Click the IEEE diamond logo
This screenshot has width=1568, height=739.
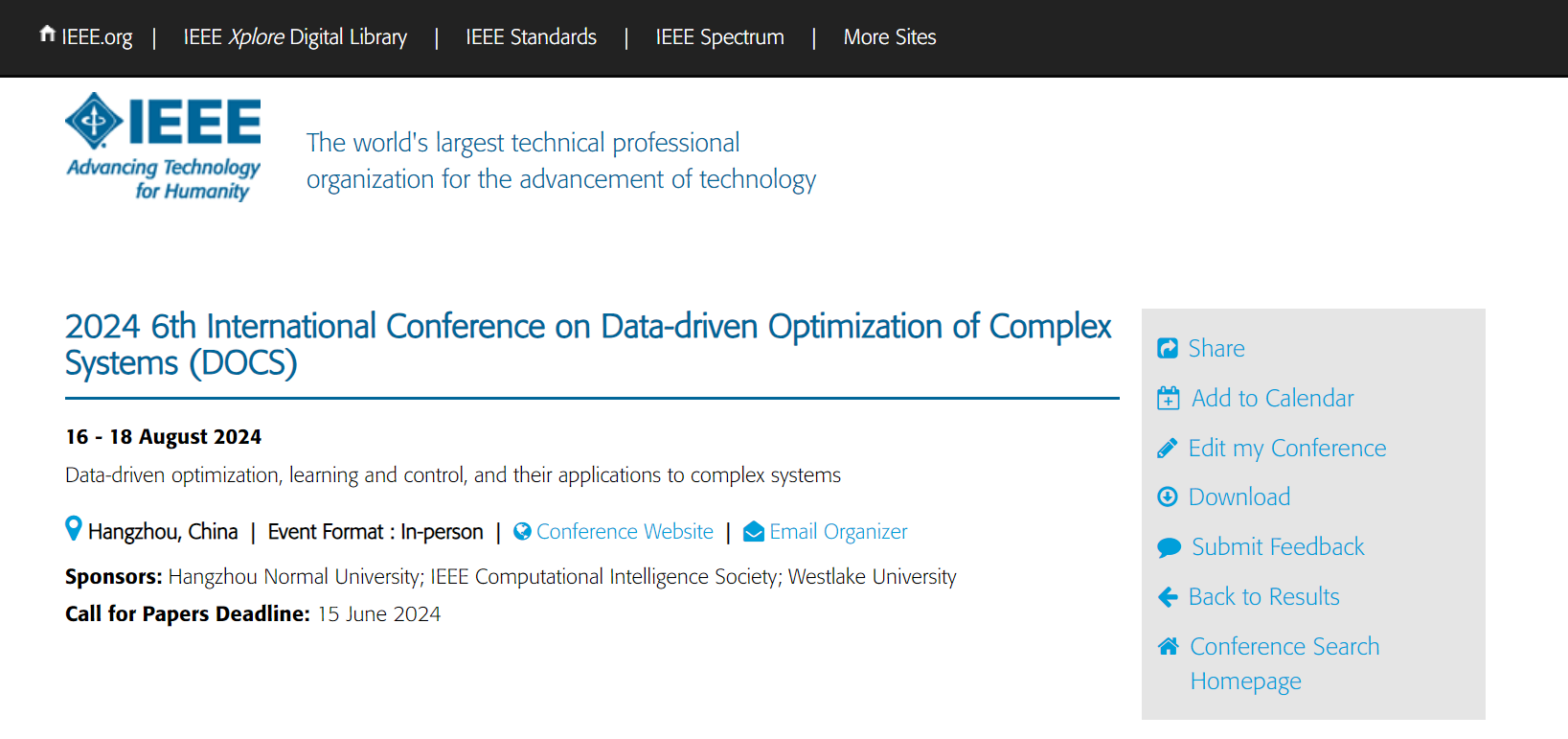tap(94, 121)
